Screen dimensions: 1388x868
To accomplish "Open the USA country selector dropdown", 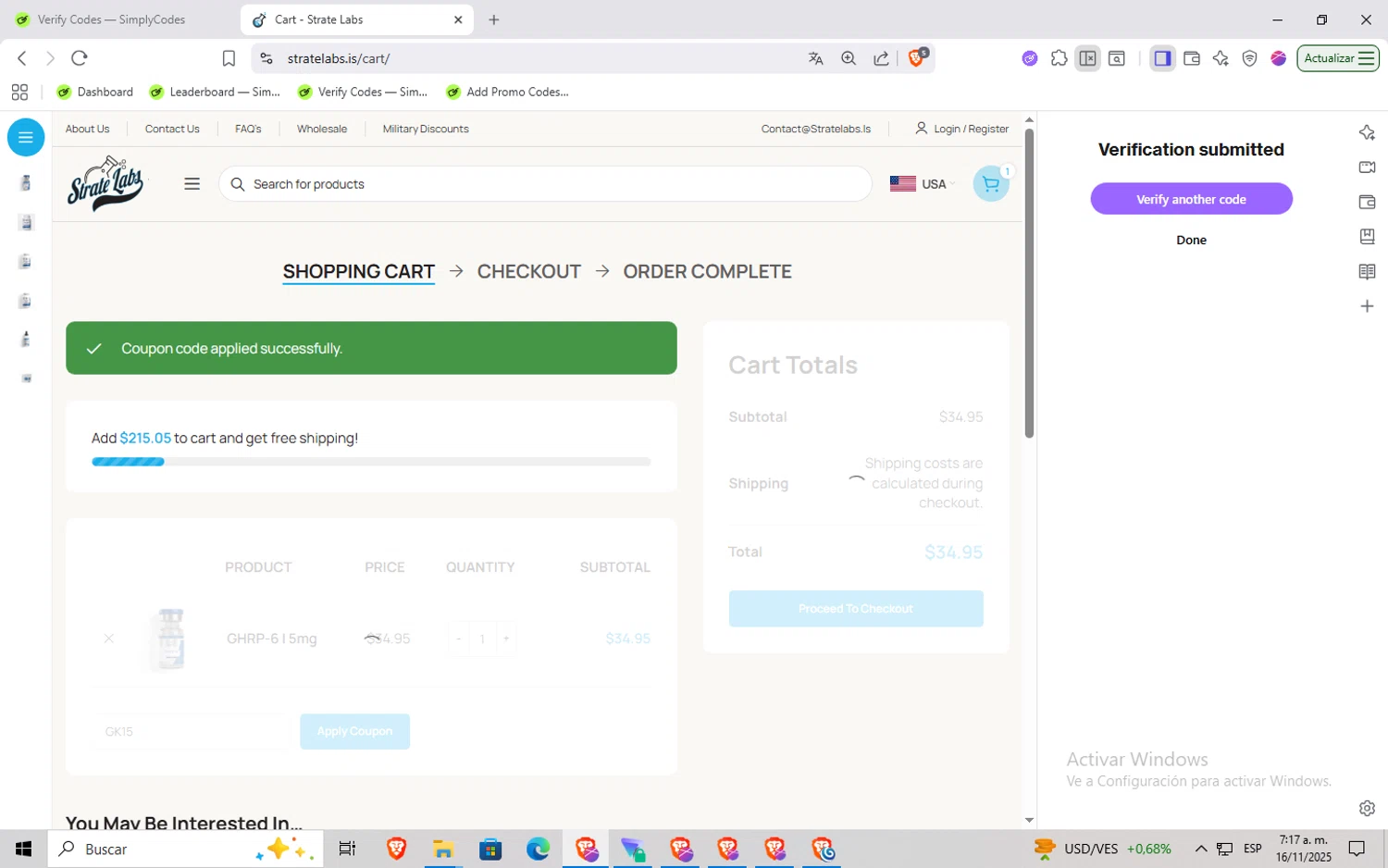I will tap(922, 184).
